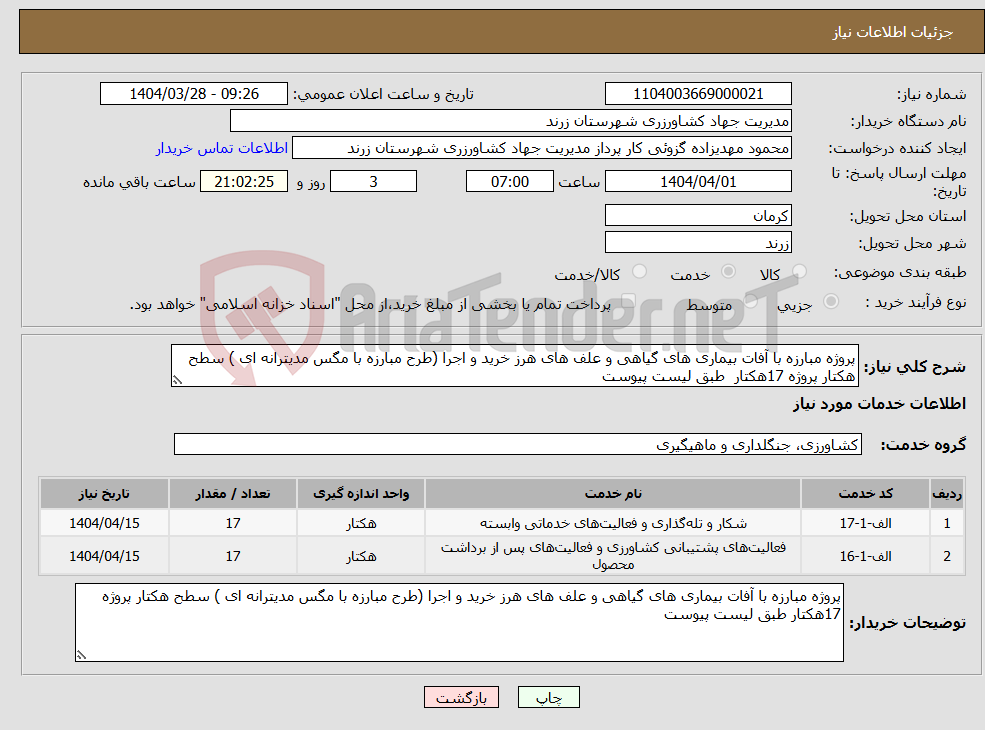Click the روز field showing 3
985x730 pixels.
coord(373,181)
